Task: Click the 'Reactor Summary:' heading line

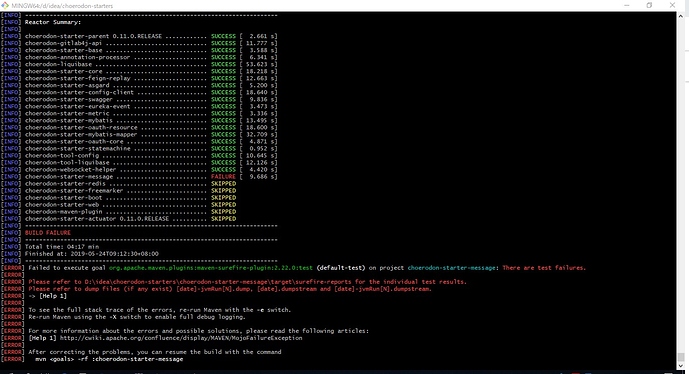Action: point(53,22)
